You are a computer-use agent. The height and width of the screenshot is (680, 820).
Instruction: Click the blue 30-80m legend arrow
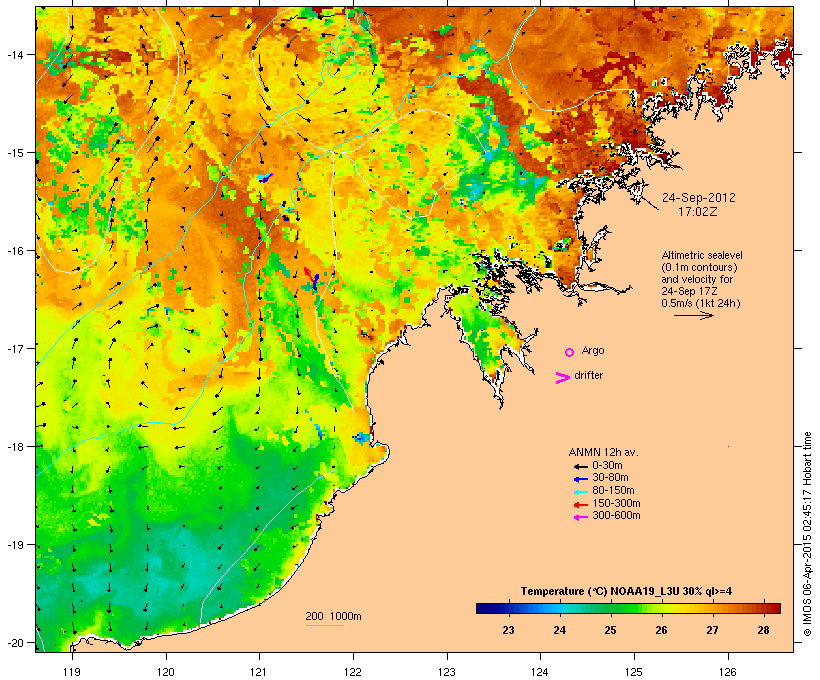580,479
